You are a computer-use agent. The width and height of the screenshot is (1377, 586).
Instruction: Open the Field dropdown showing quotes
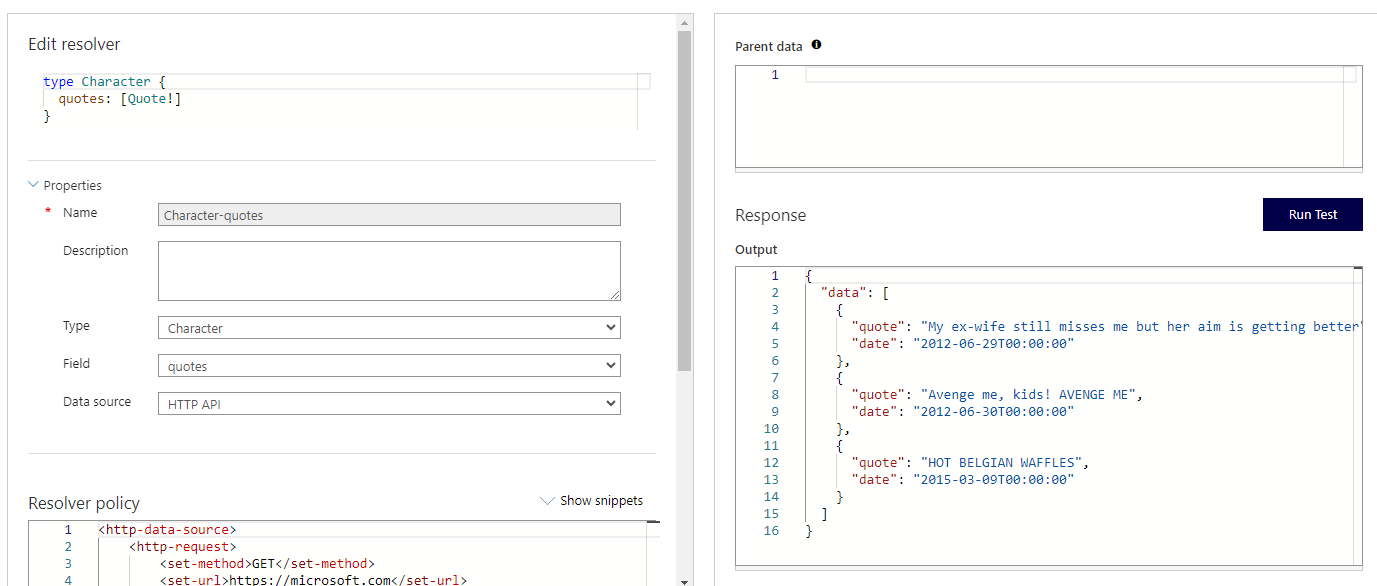(x=389, y=366)
